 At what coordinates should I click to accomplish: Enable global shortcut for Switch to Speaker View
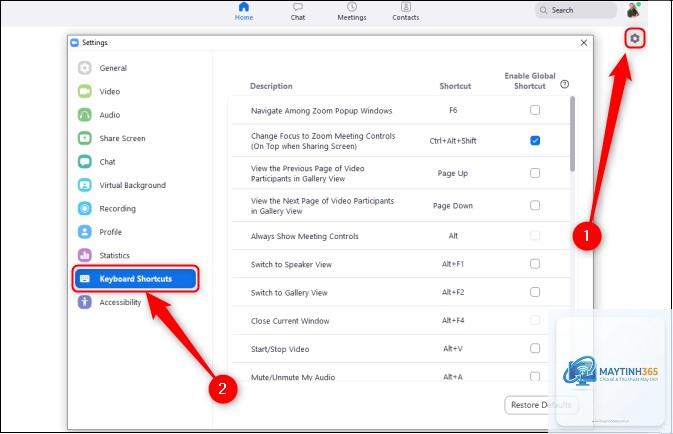click(x=535, y=264)
